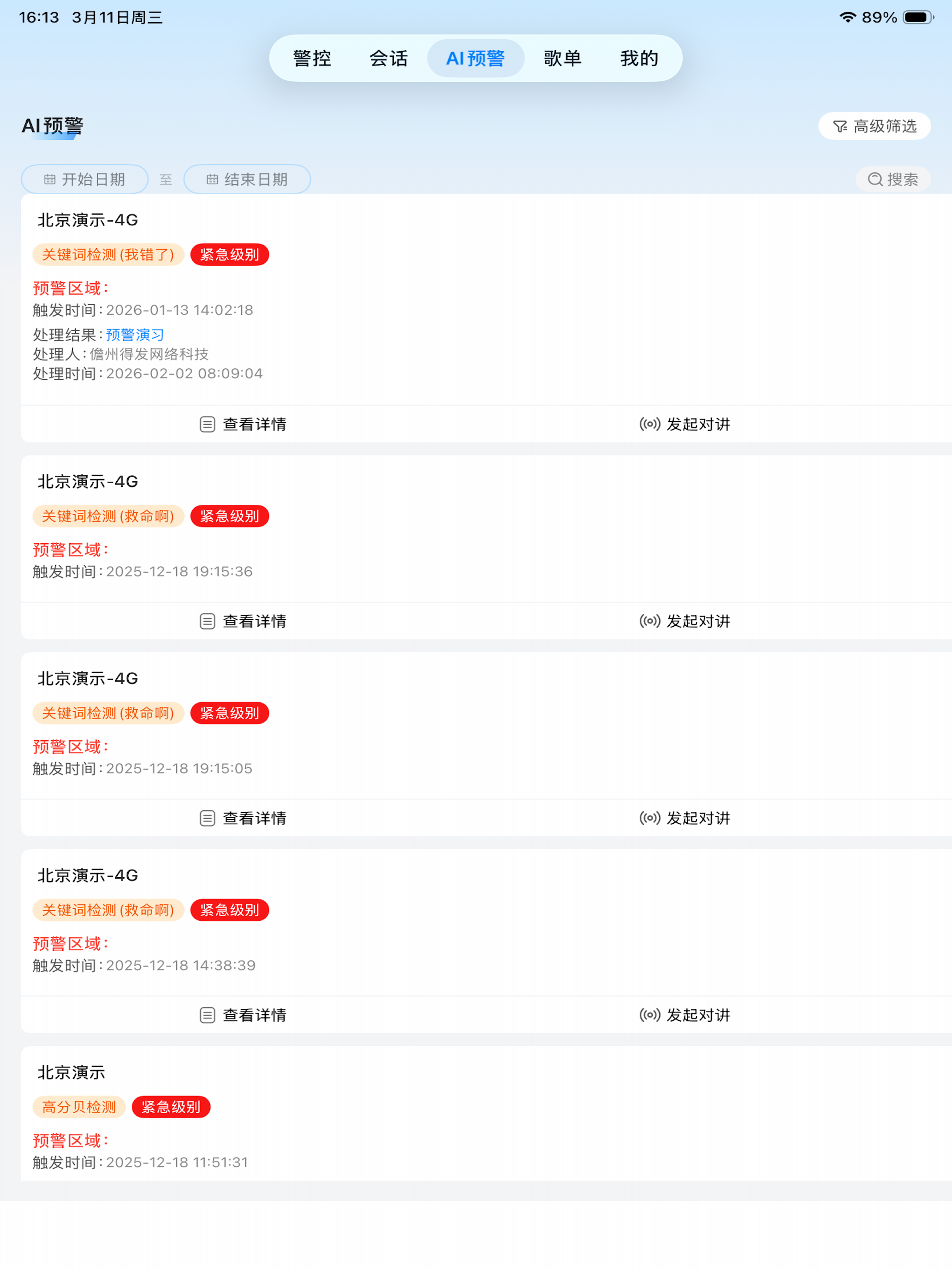Screen dimensions: 952x1270
Task: Click 紧急级别 badge on 19:15:36 alert
Action: [230, 516]
